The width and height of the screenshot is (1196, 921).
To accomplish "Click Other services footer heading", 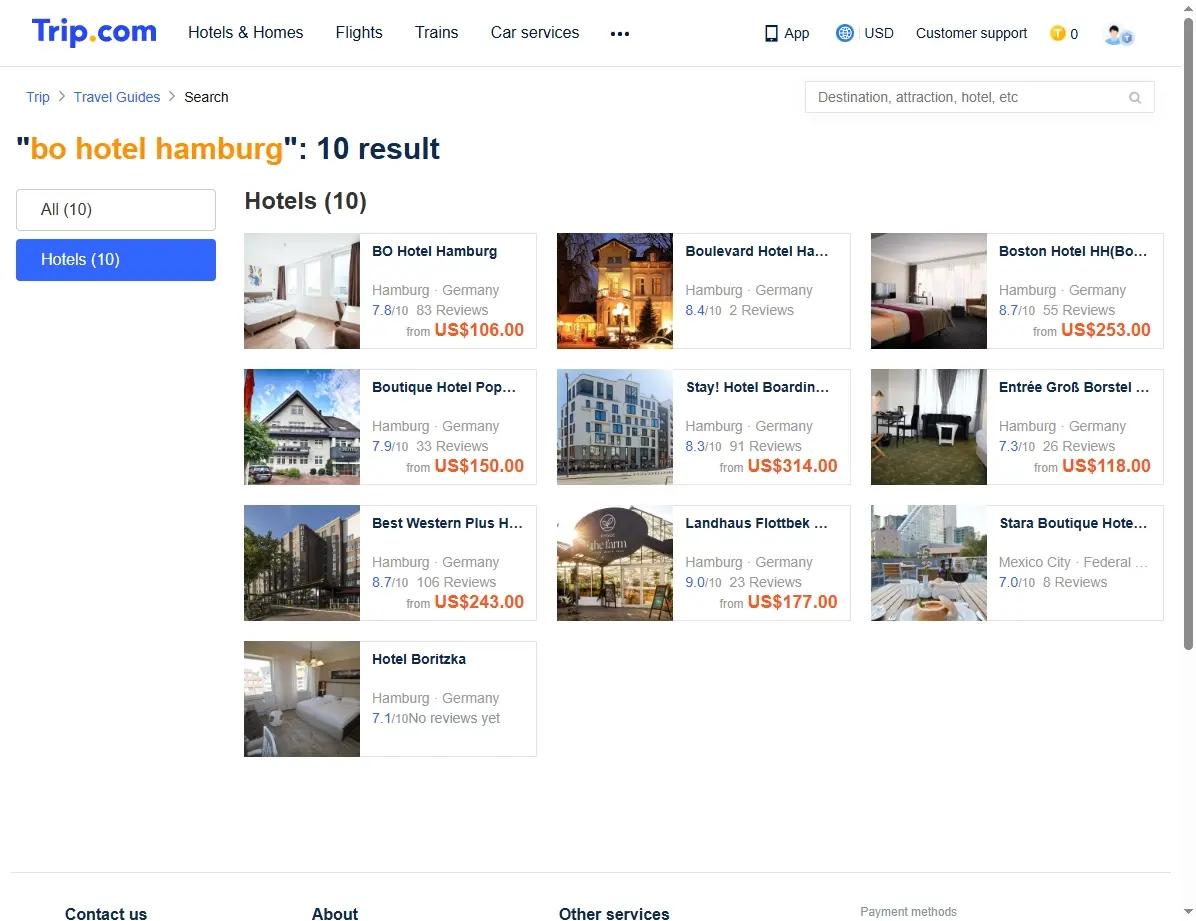I will 614,913.
